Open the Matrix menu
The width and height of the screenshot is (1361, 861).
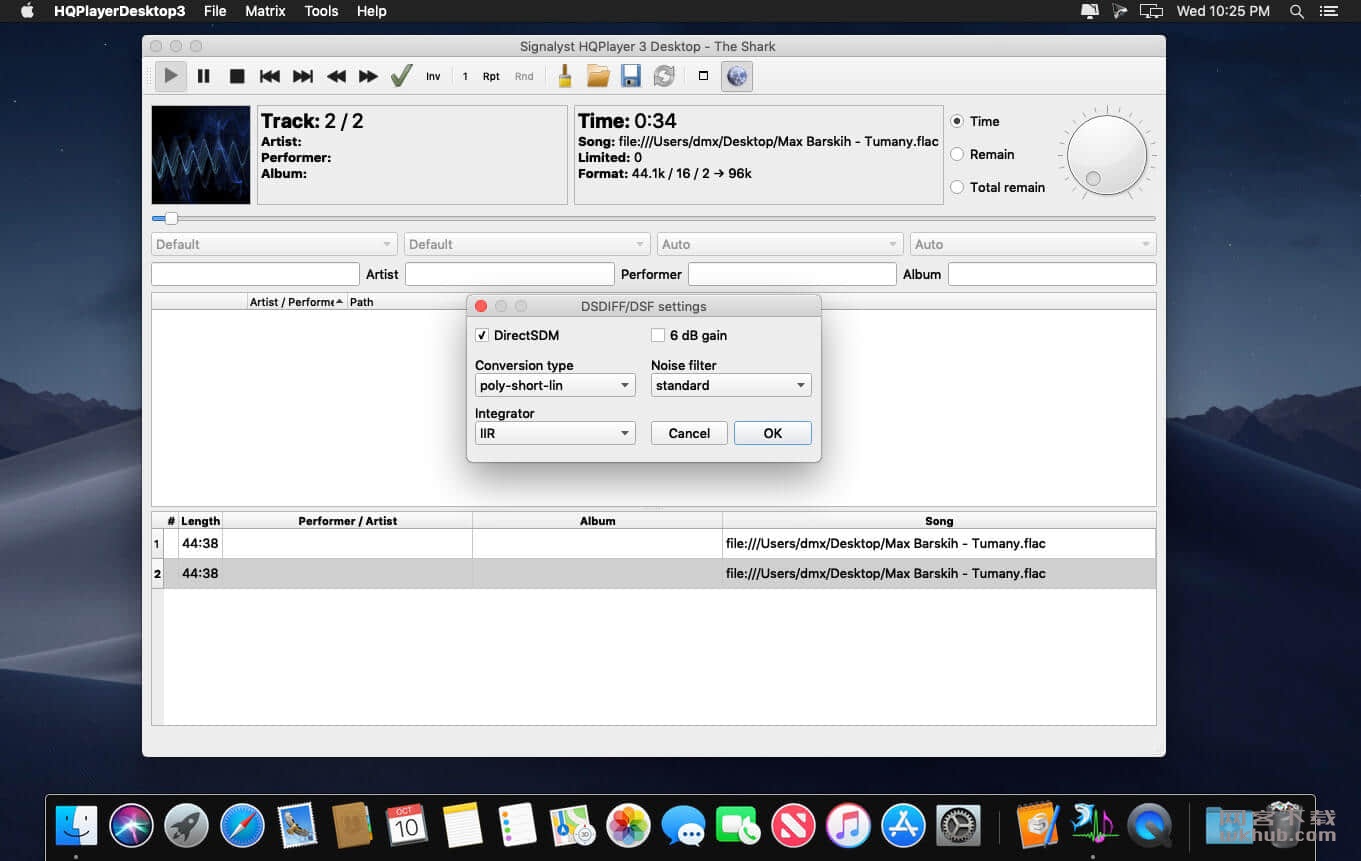[x=265, y=11]
